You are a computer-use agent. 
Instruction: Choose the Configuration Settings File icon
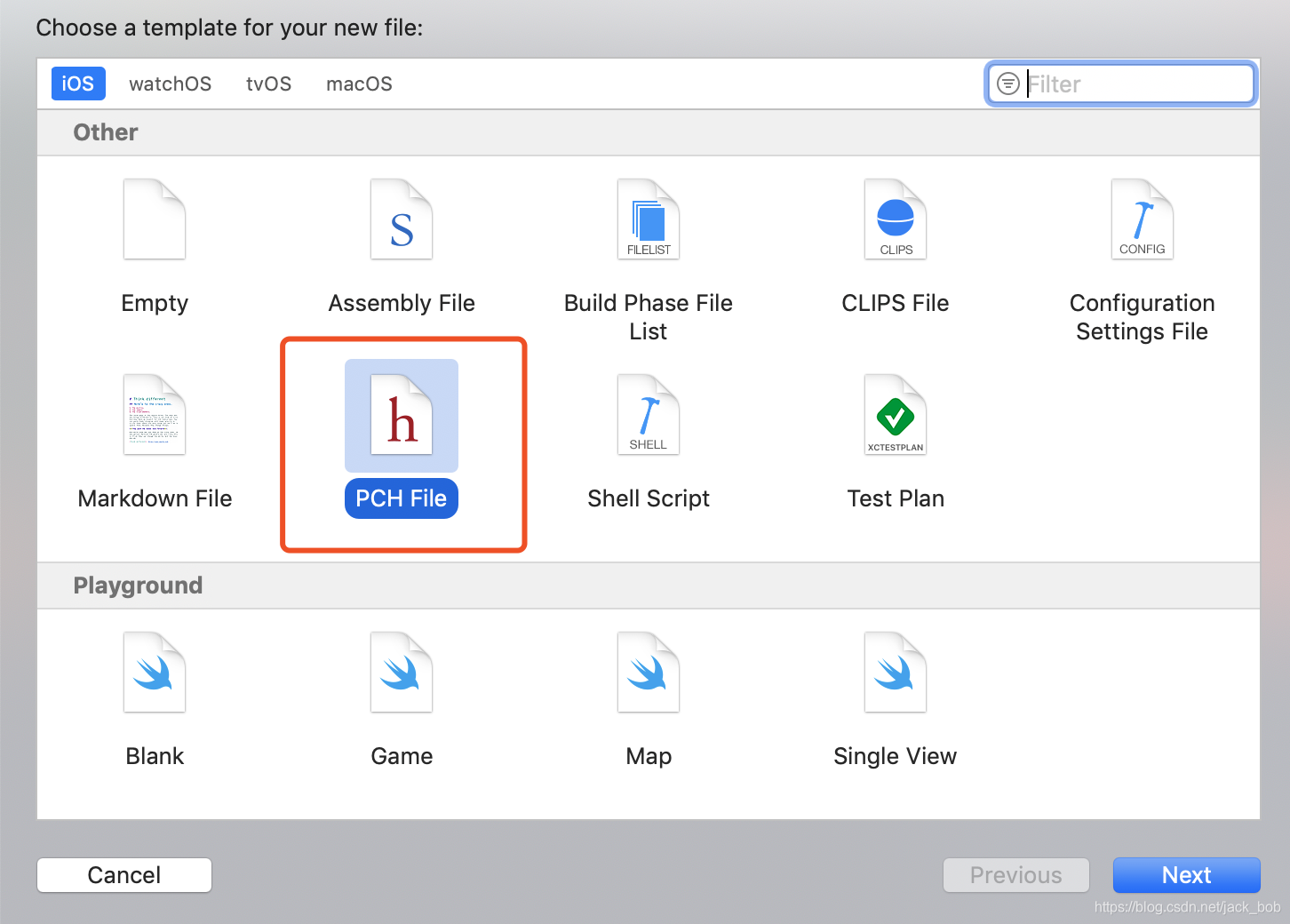point(1143,219)
